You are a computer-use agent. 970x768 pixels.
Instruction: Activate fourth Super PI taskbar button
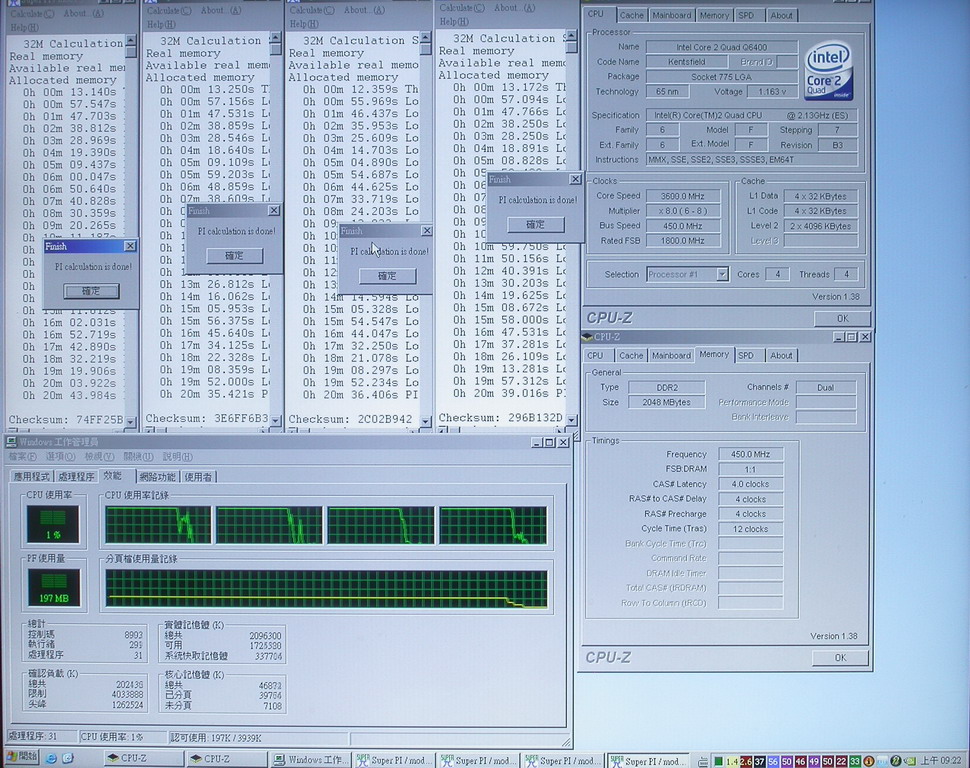coord(647,761)
